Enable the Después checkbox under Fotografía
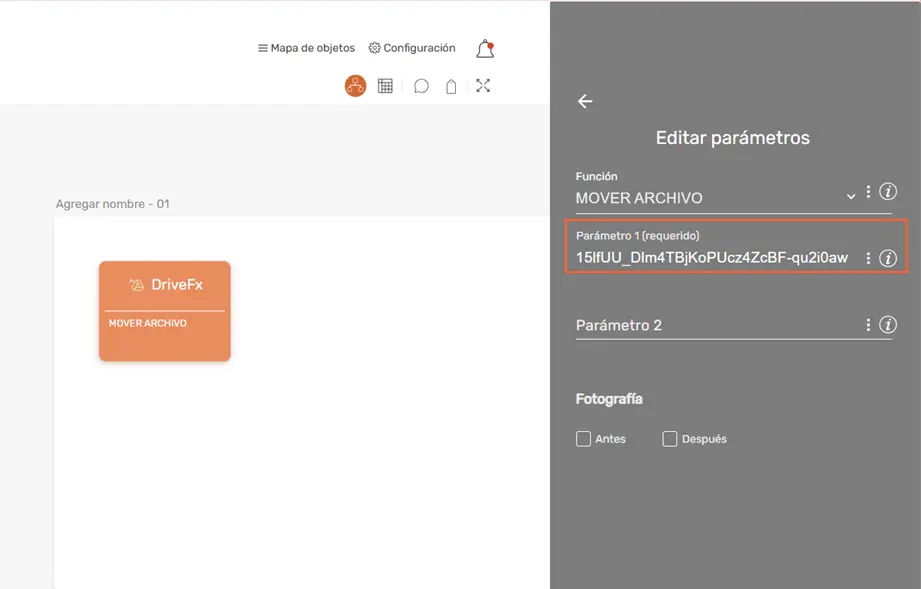 (x=670, y=438)
